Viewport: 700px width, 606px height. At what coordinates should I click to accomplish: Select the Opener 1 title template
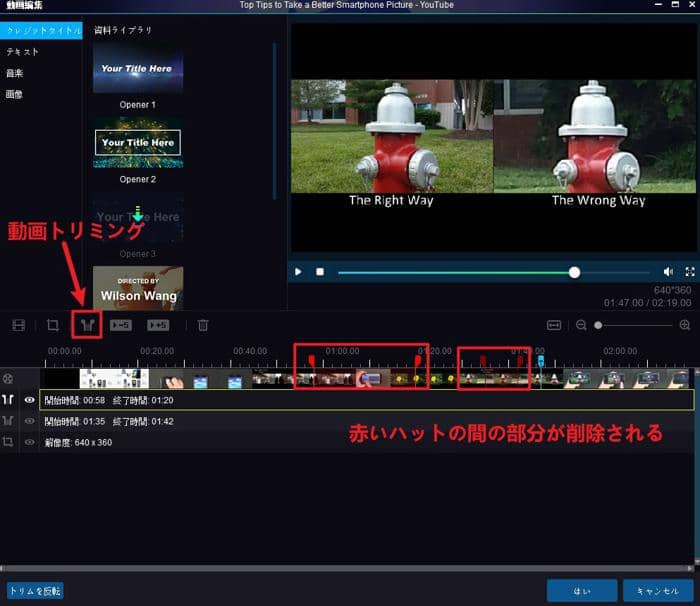click(x=138, y=68)
